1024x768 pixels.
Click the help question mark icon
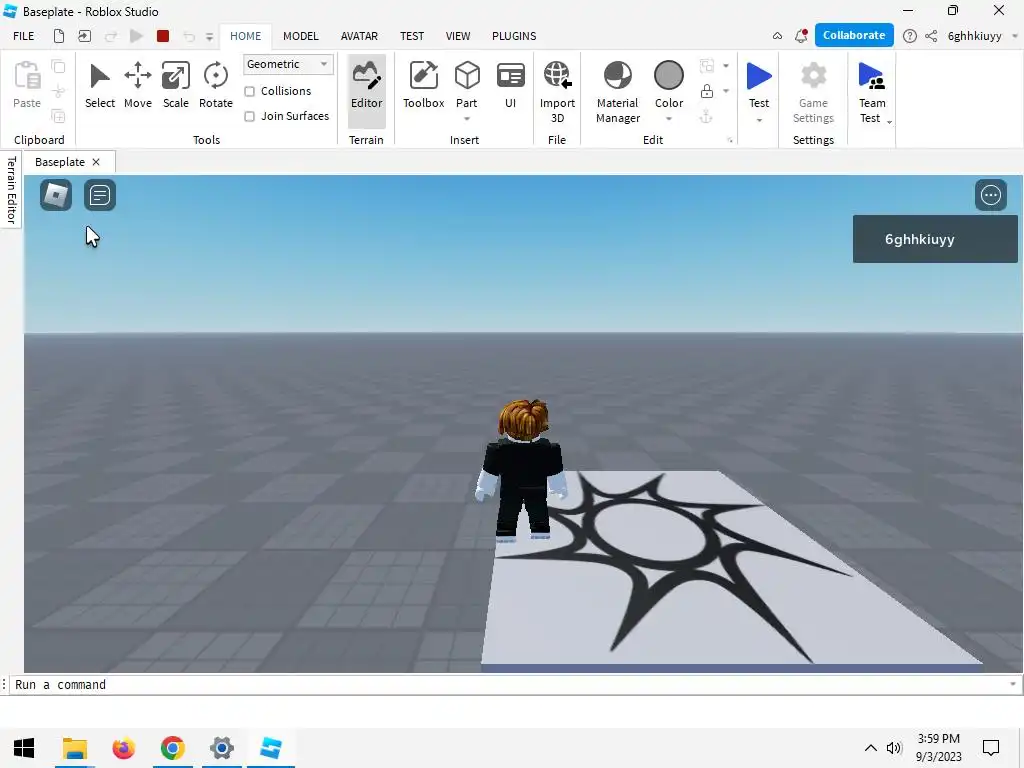(x=909, y=36)
